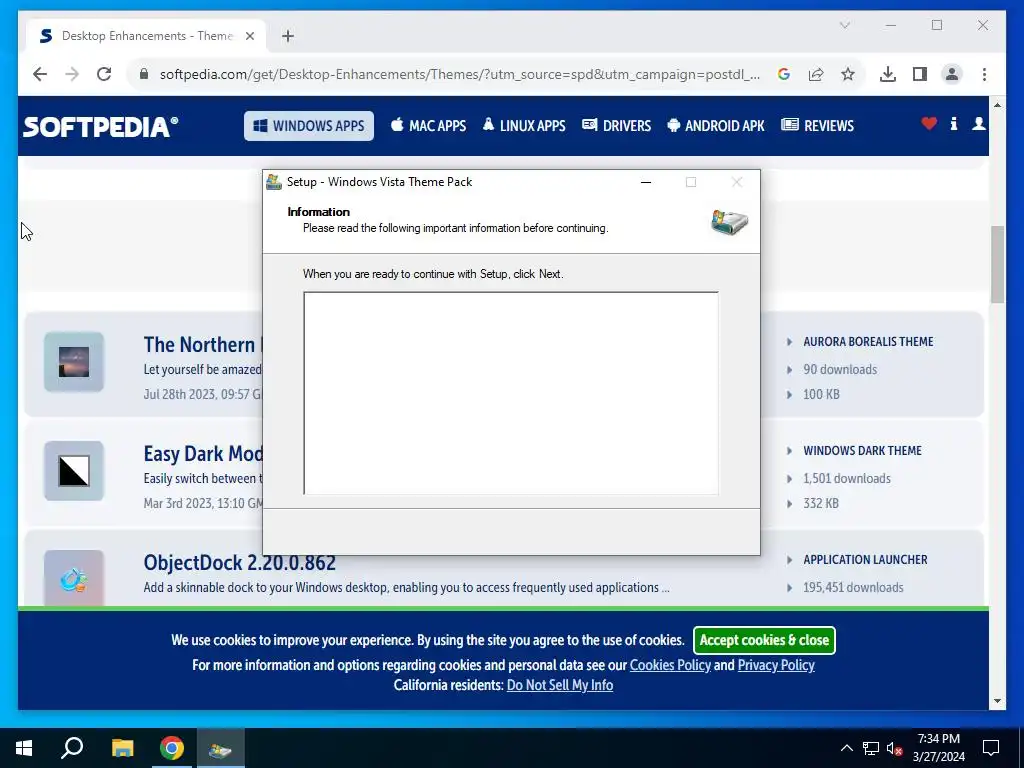Click the '332 KB' size text

(821, 504)
